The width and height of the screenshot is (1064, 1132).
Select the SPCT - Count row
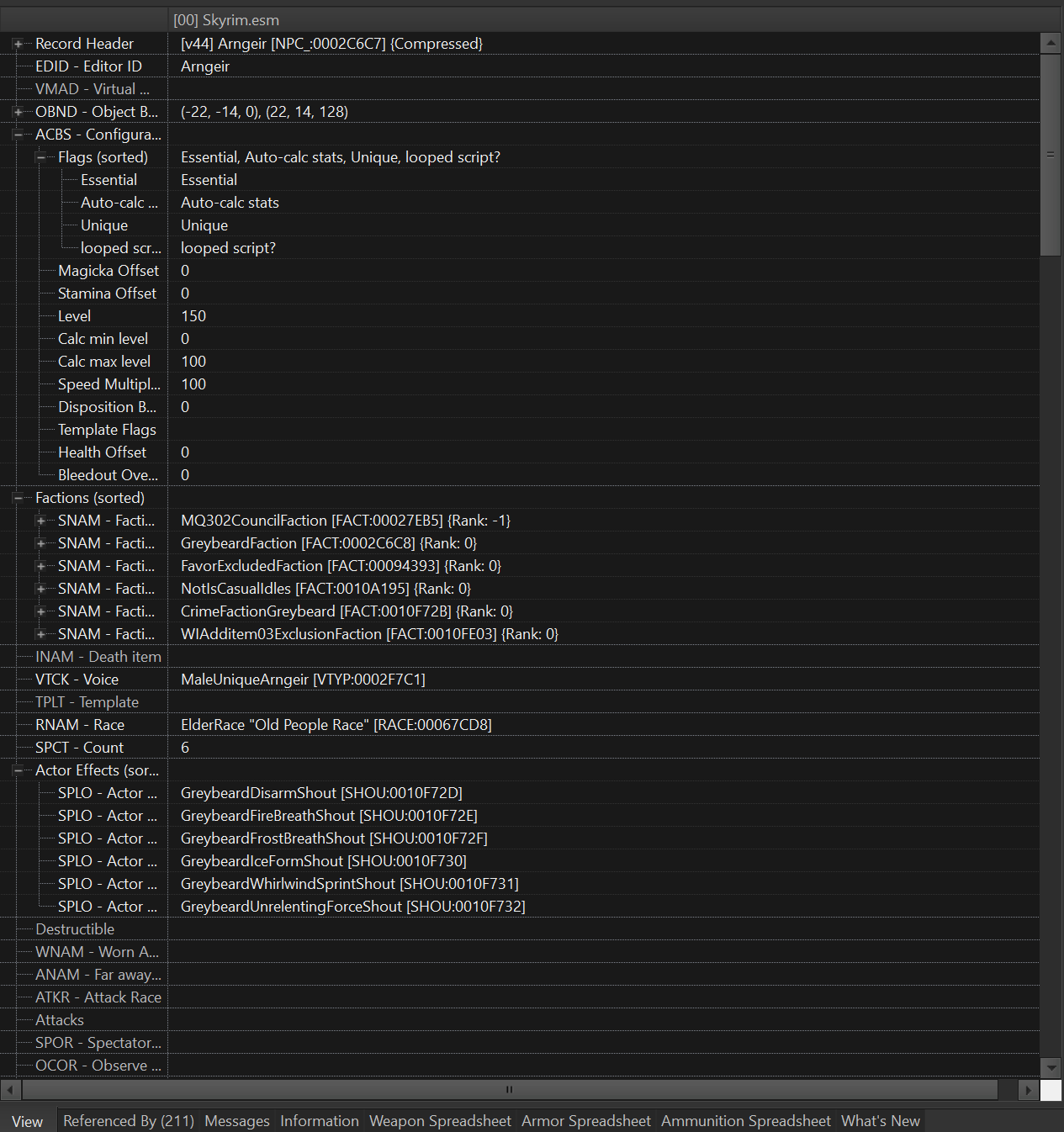[x=520, y=748]
